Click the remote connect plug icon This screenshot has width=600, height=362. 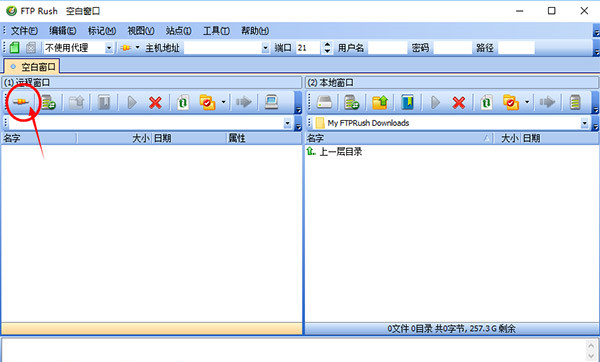[21, 102]
